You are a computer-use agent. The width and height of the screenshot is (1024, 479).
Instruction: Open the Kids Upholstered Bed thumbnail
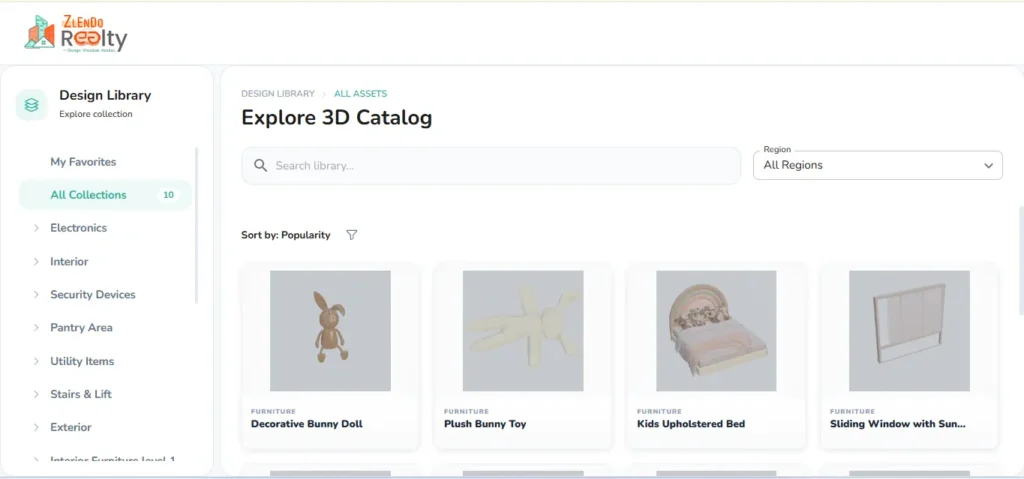716,331
